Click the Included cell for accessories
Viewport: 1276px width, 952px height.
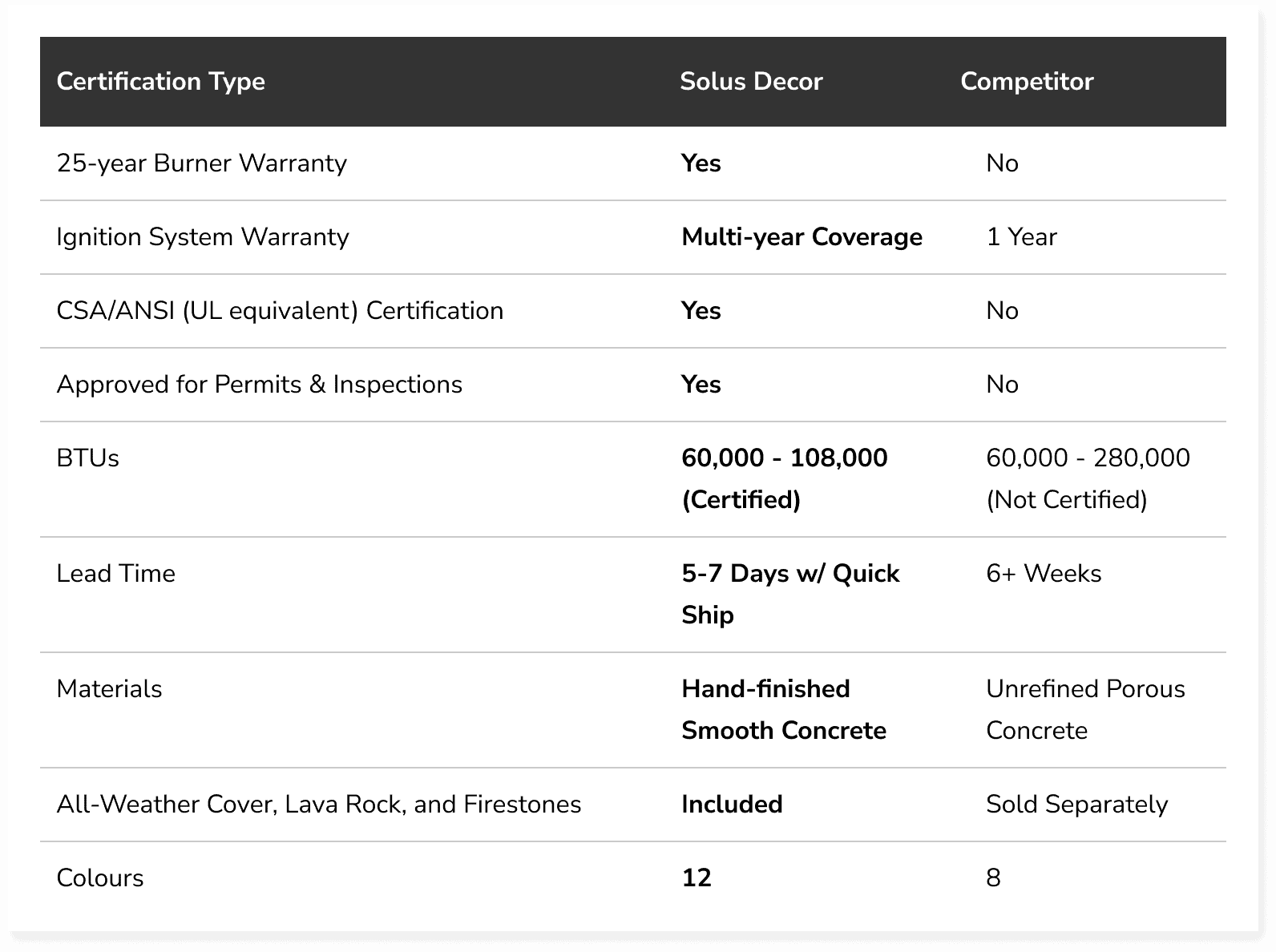[732, 805]
